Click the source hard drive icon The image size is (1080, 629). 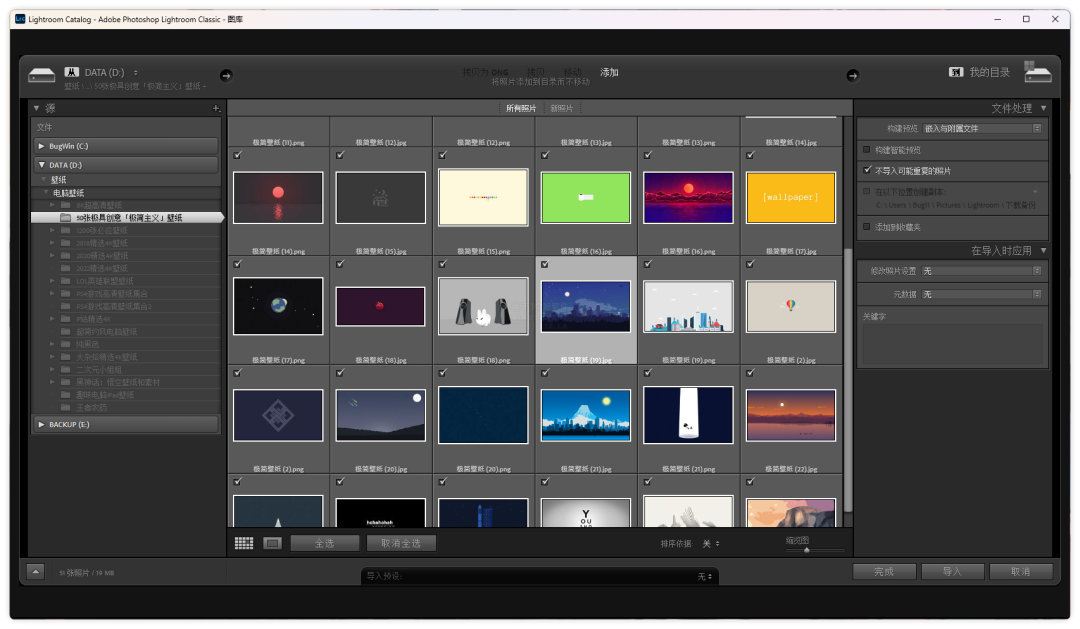[x=41, y=75]
